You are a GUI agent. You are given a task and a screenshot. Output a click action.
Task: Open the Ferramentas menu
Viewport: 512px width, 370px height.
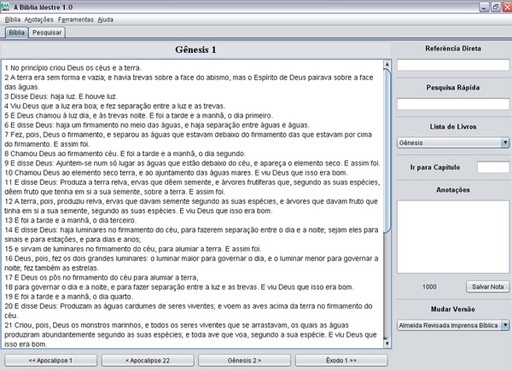[x=76, y=20]
